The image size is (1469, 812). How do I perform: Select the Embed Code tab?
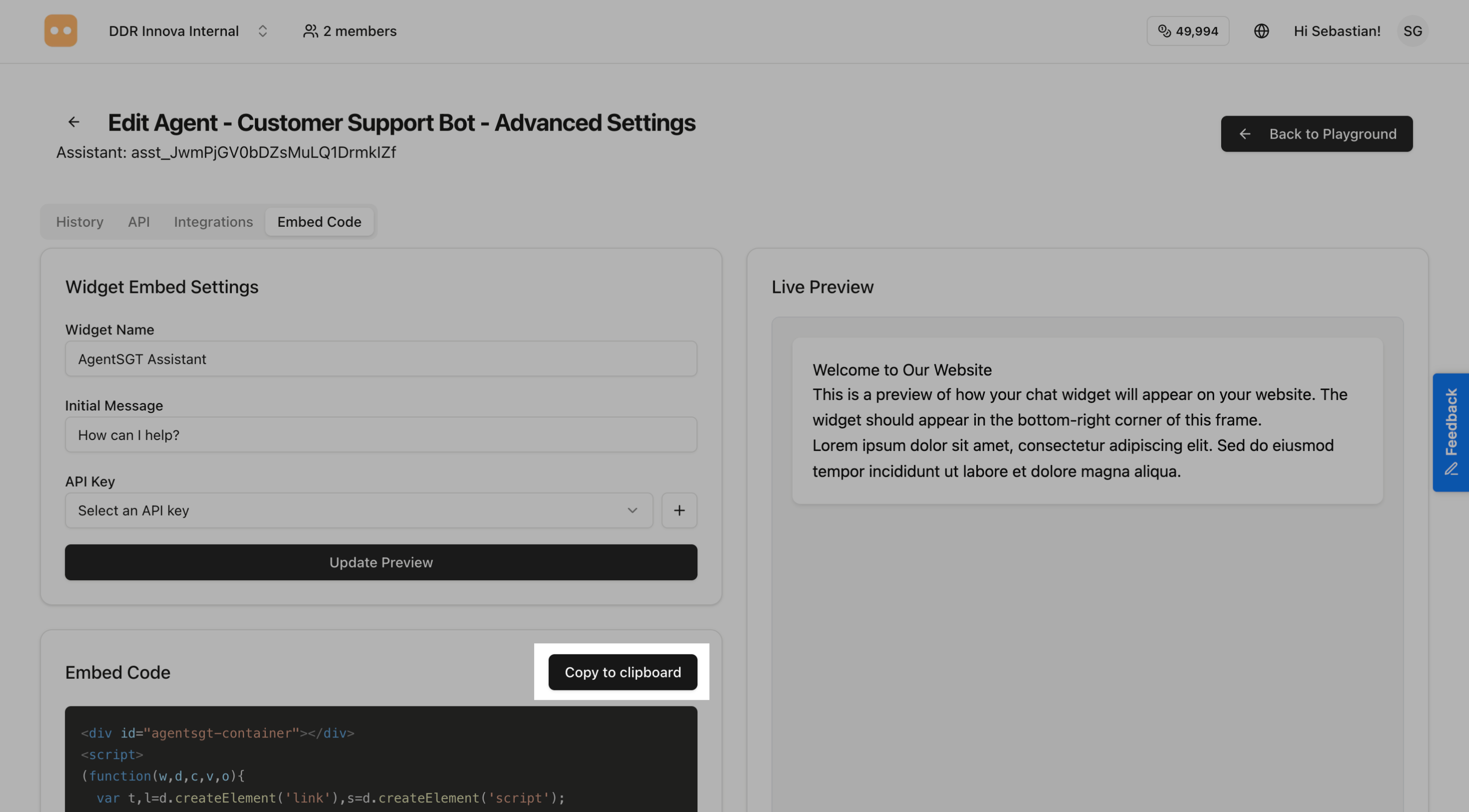[319, 221]
